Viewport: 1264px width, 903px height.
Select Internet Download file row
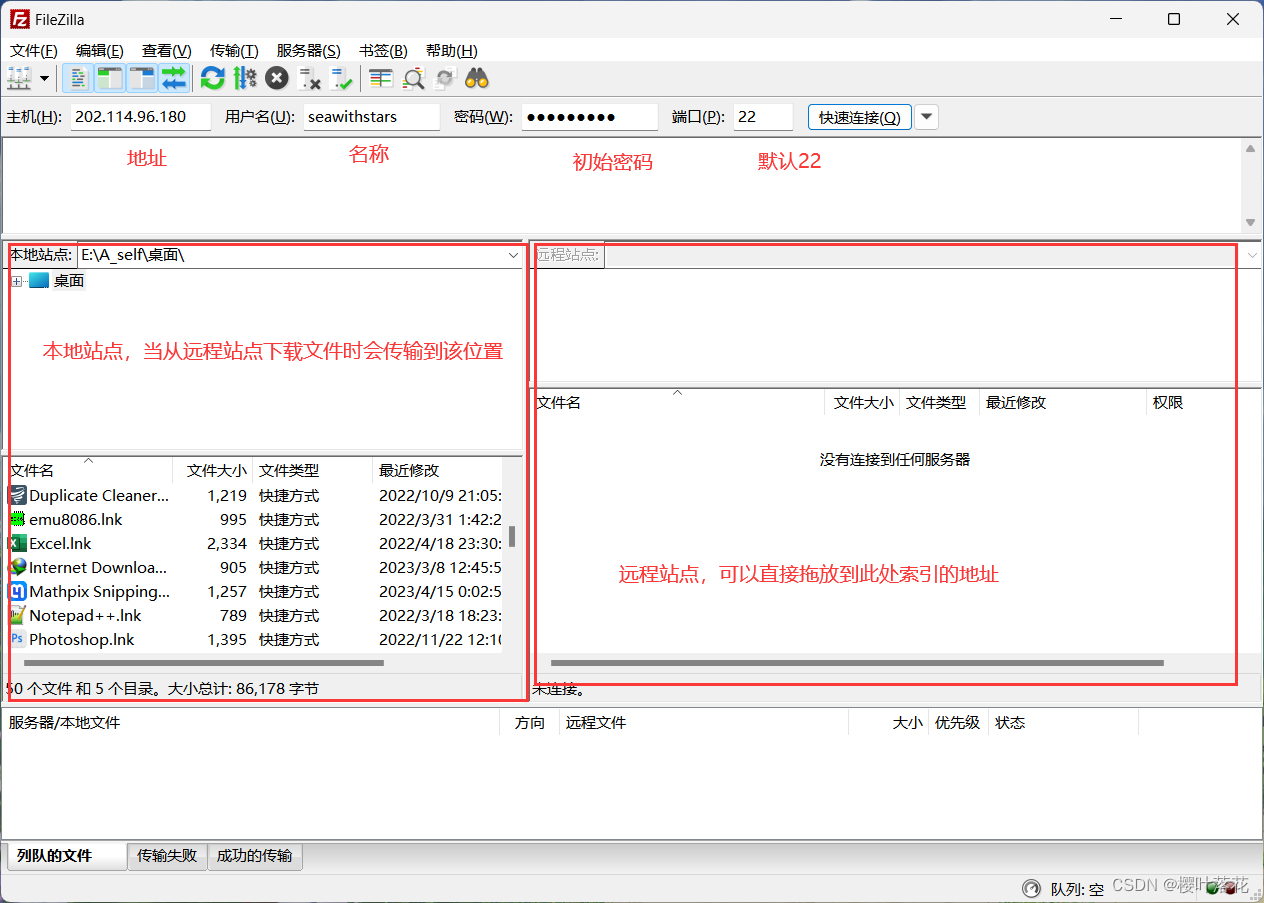tap(256, 567)
